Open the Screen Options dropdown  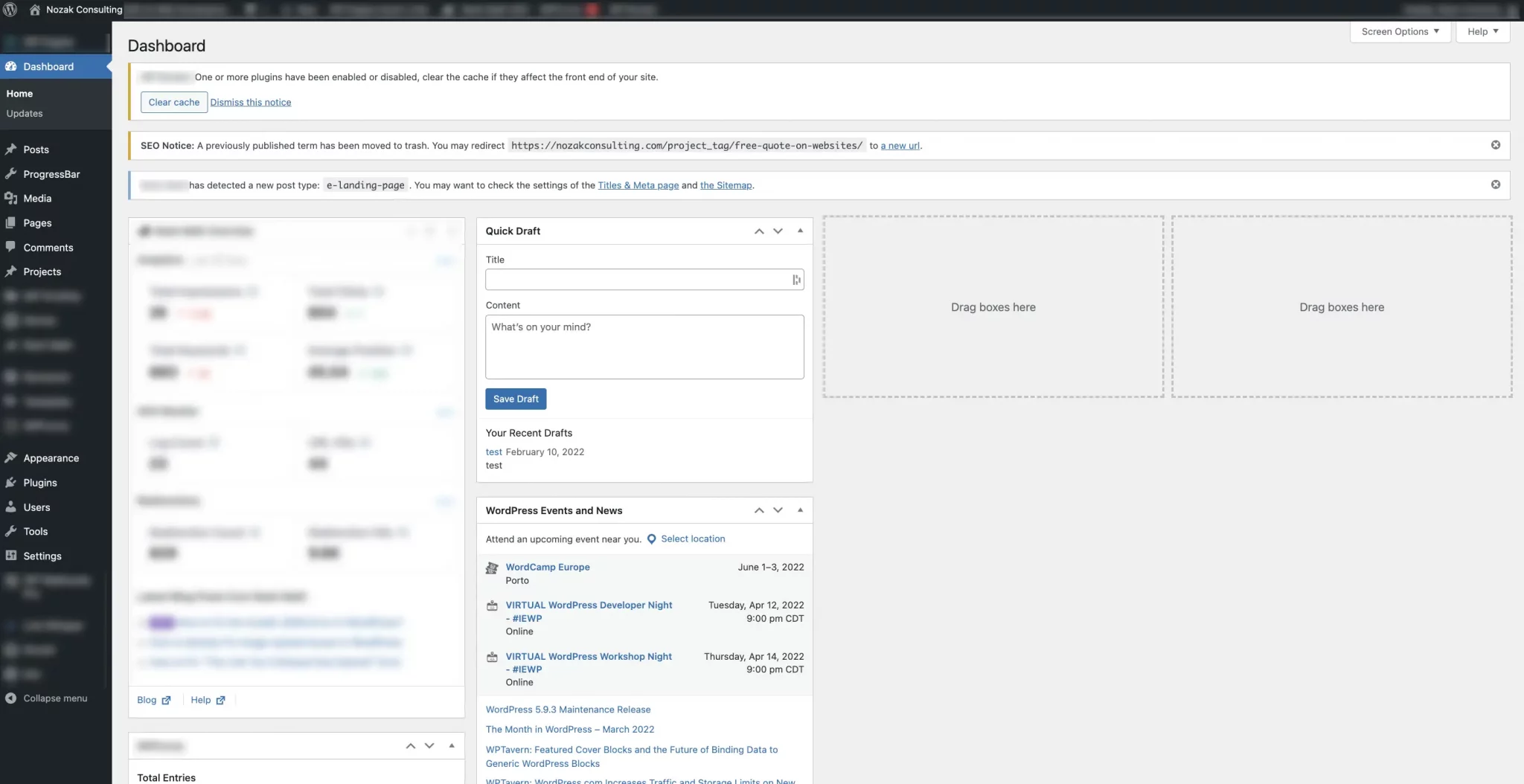(1400, 32)
